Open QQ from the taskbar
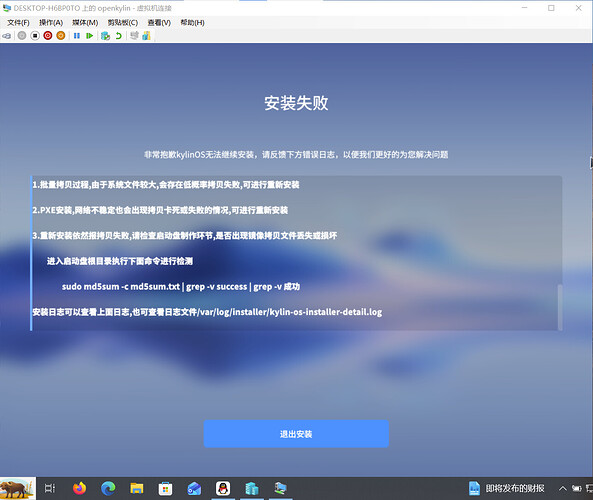 (x=223, y=488)
